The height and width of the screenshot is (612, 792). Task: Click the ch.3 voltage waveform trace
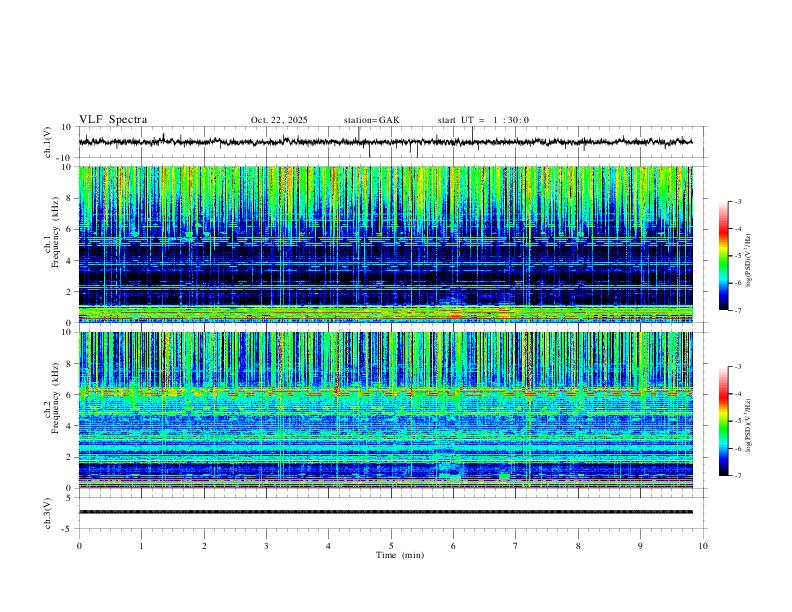coord(385,512)
